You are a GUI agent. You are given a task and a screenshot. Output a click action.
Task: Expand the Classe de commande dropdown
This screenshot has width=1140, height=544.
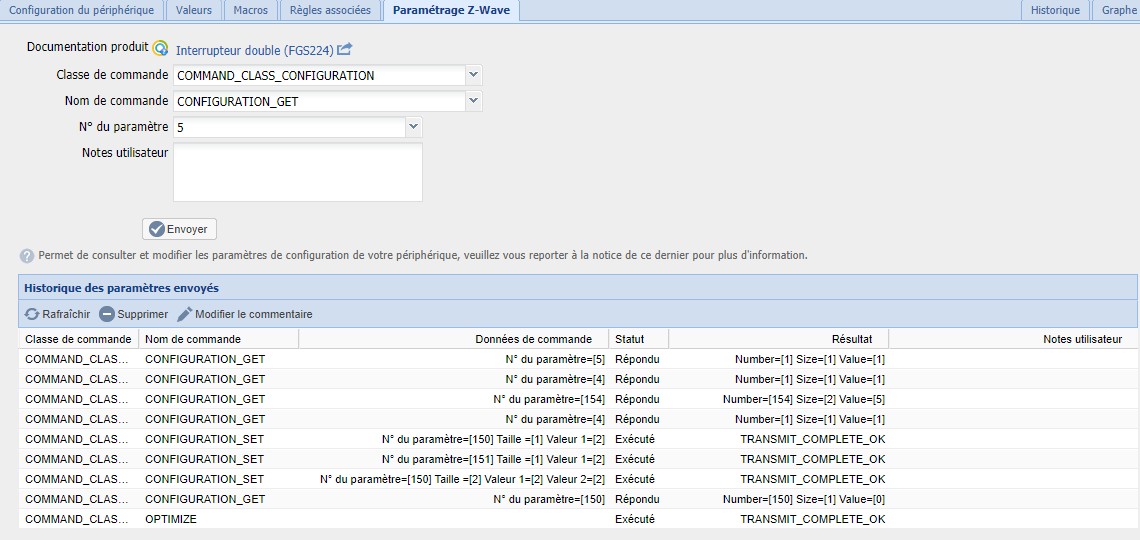coord(474,75)
